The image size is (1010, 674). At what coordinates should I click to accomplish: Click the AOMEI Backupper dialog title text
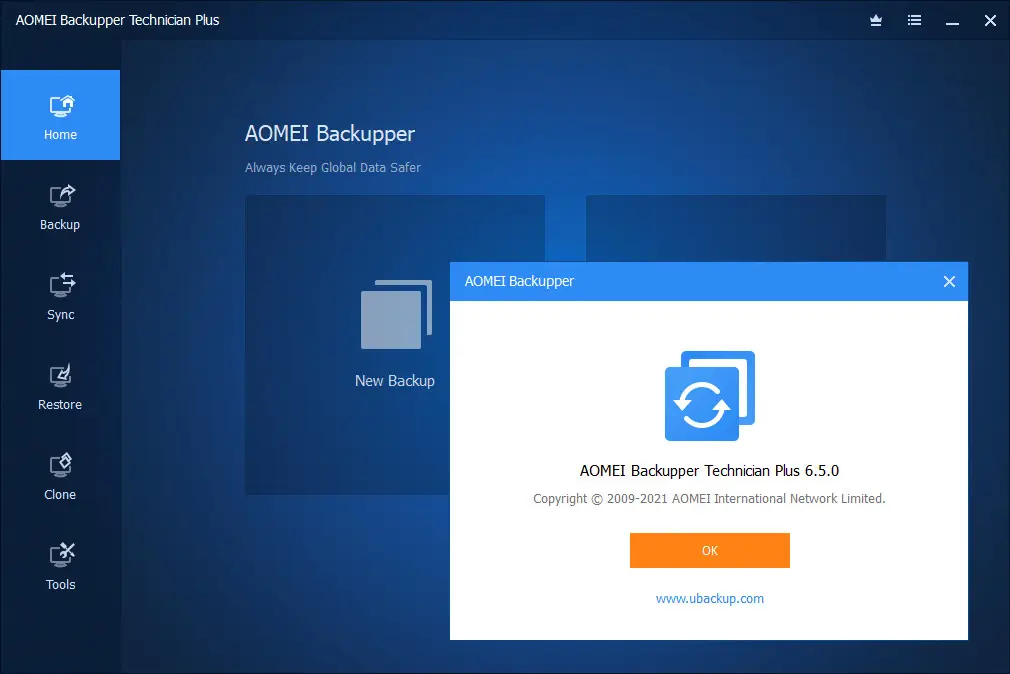(x=519, y=282)
